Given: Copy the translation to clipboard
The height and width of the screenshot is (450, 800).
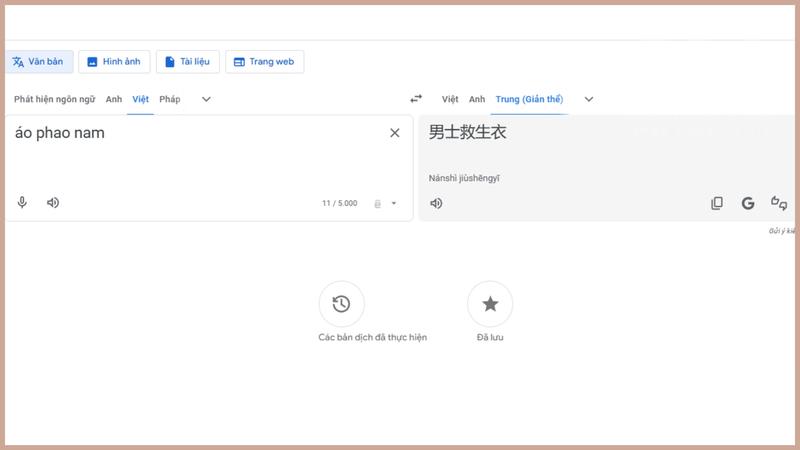Looking at the screenshot, I should [717, 203].
